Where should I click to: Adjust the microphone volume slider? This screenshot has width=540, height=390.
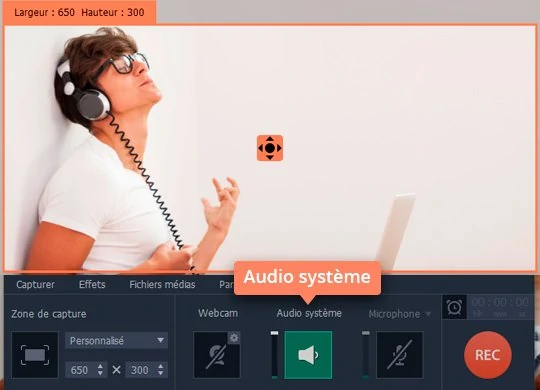366,355
